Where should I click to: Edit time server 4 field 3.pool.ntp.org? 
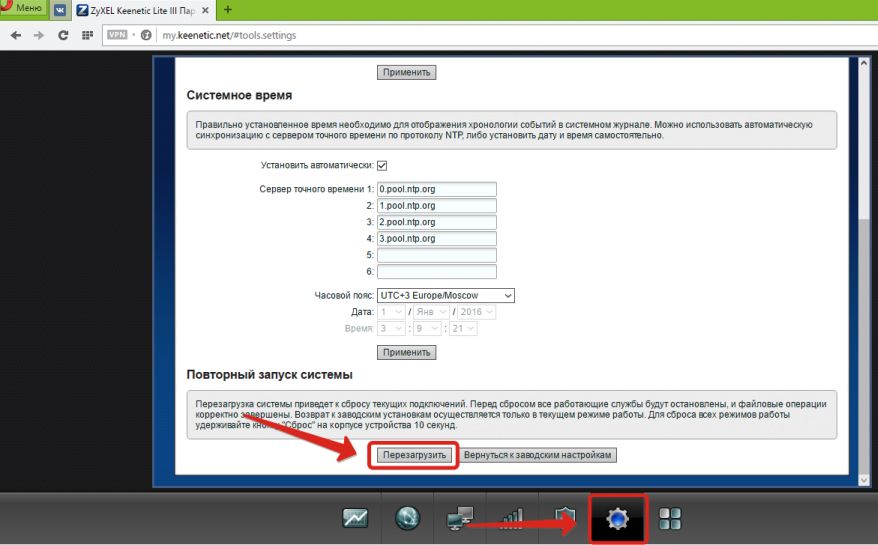[x=437, y=239]
